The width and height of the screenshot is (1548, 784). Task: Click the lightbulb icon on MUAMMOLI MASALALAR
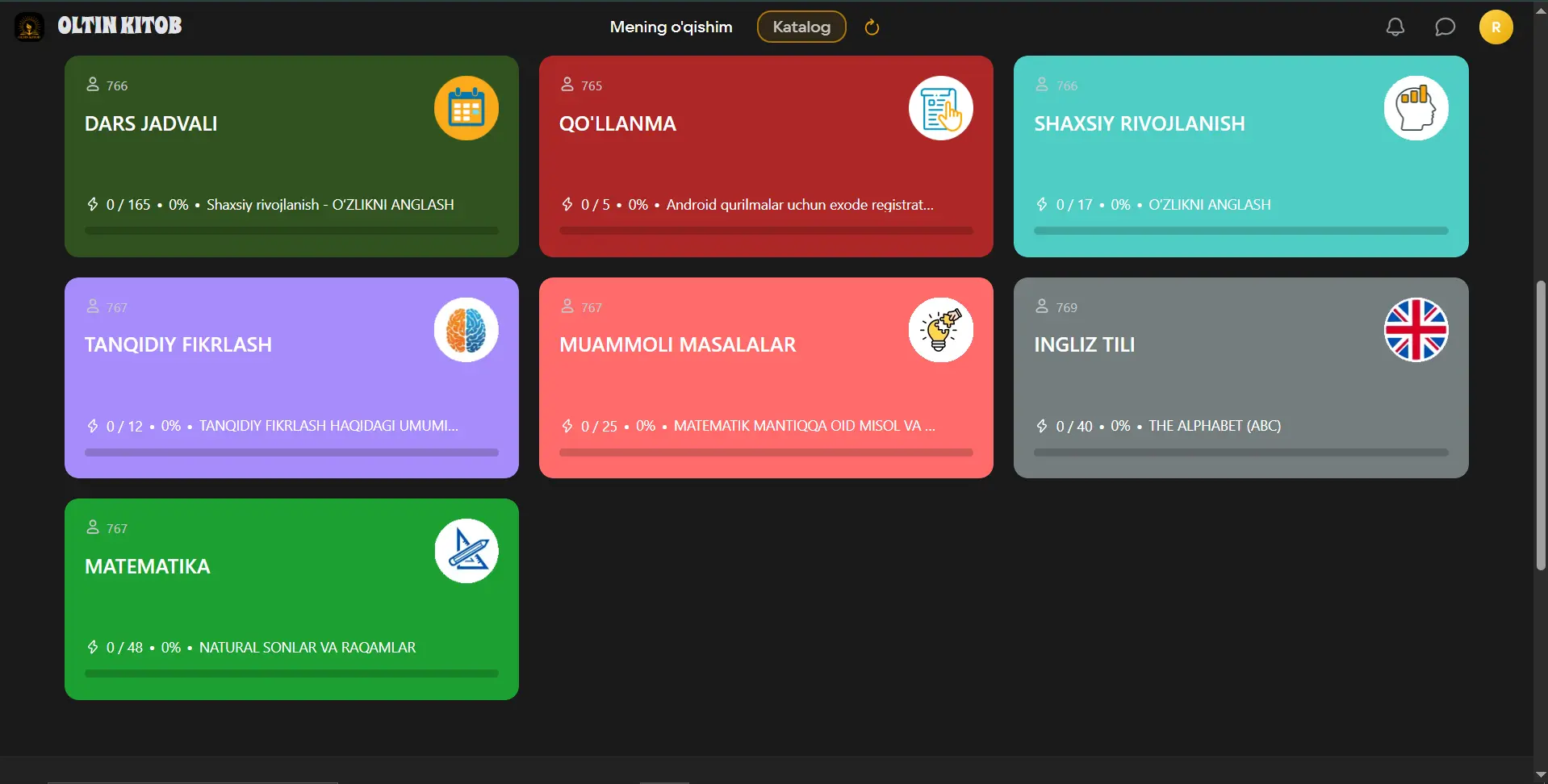point(941,330)
